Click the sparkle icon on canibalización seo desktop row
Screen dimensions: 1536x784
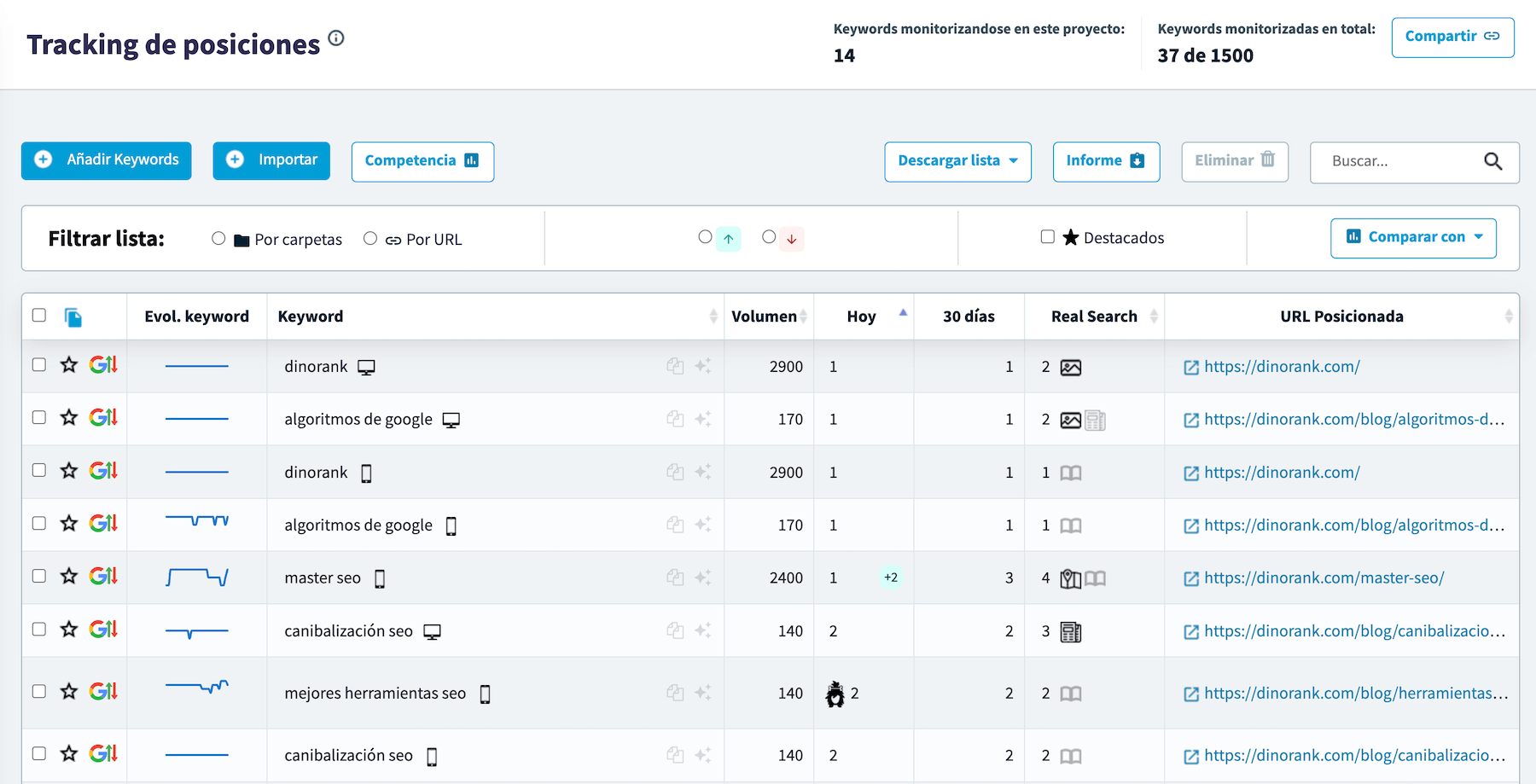pyautogui.click(x=703, y=630)
